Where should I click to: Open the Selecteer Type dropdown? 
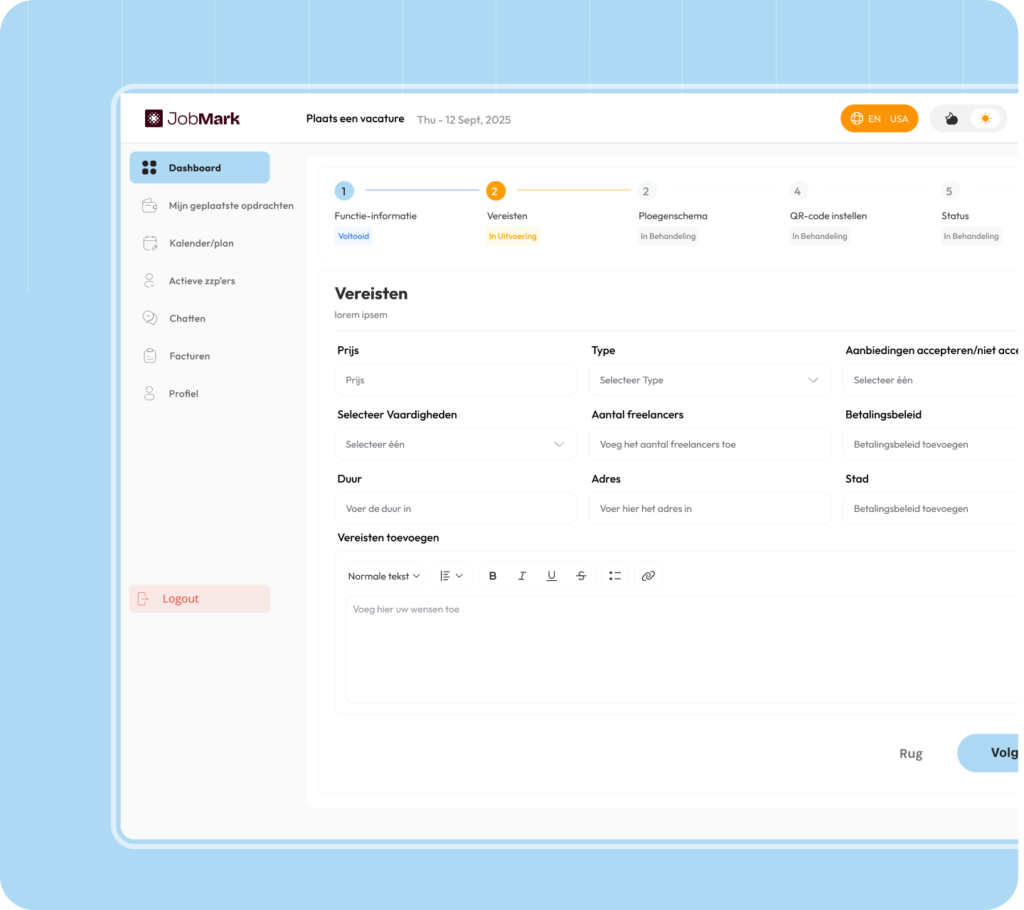710,380
